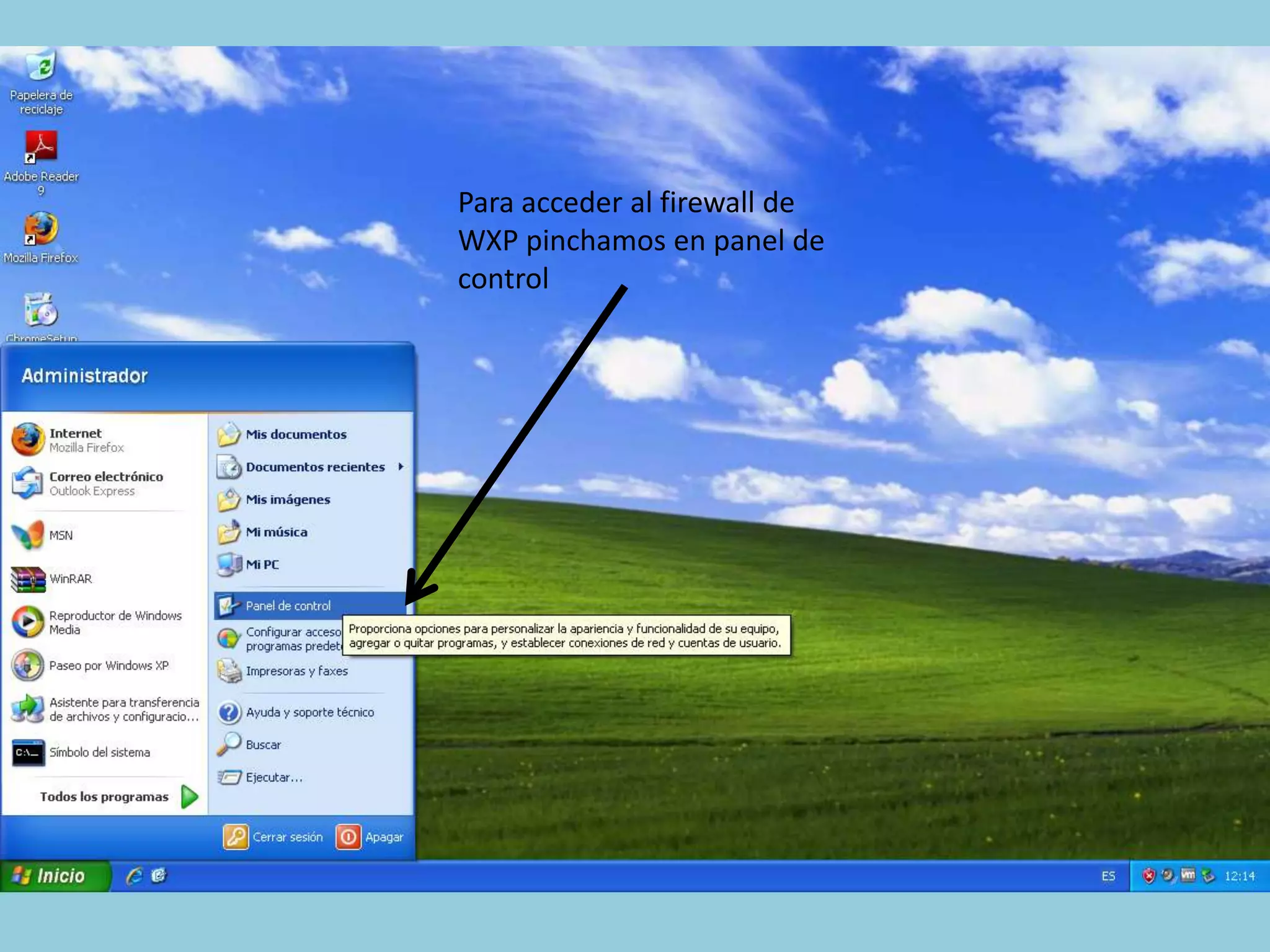Open the ChromeSetup desktop icon
This screenshot has width=1270, height=952.
(x=41, y=316)
